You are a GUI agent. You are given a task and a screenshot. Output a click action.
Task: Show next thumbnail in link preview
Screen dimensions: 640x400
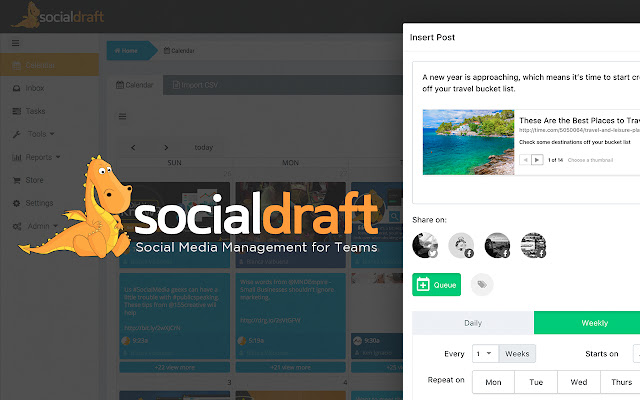point(537,160)
